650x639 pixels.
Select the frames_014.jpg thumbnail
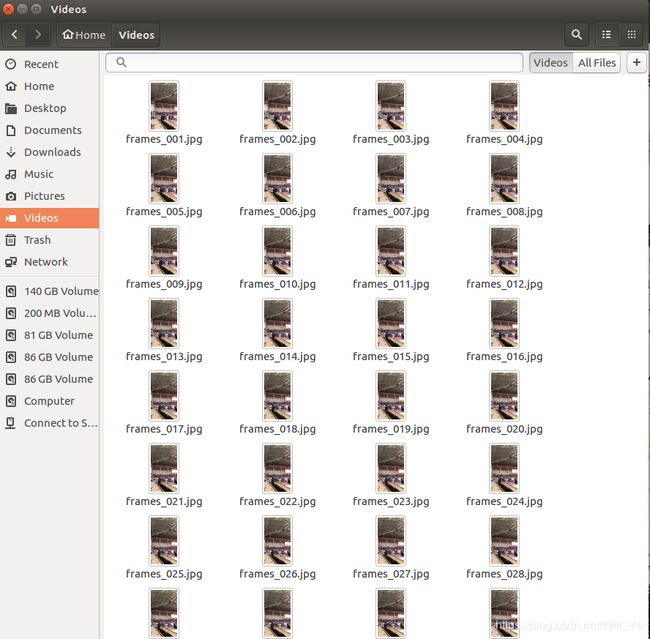277,324
